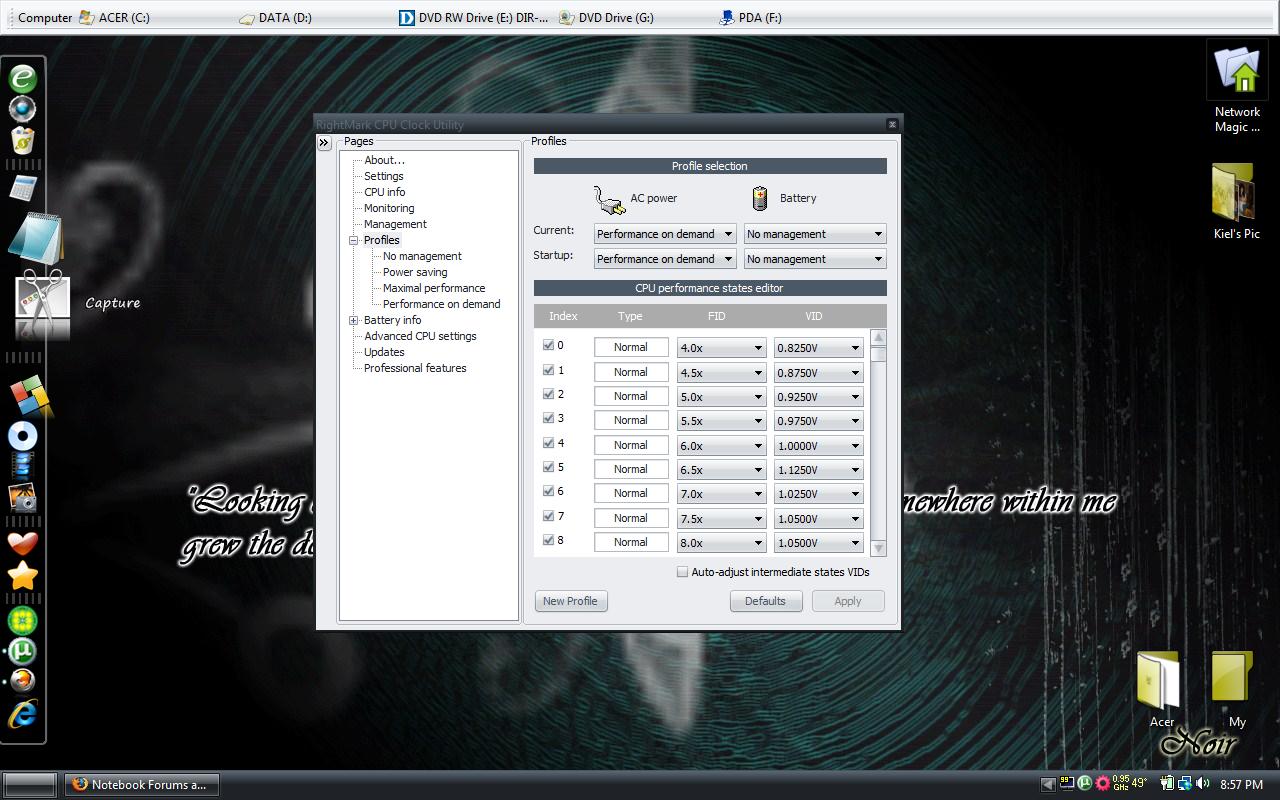Screen dimensions: 1280x800
Task: Open AC power Current profile dropdown
Action: [665, 234]
